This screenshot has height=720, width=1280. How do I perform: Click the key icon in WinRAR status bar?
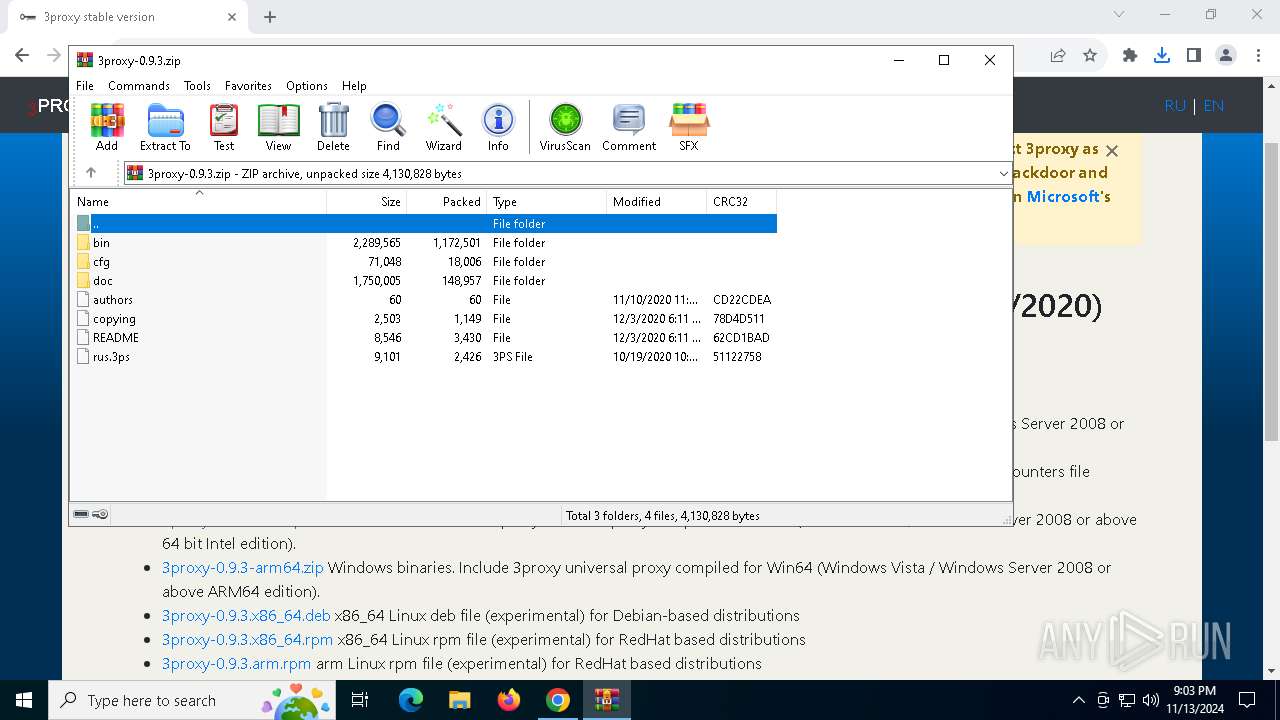(100, 514)
